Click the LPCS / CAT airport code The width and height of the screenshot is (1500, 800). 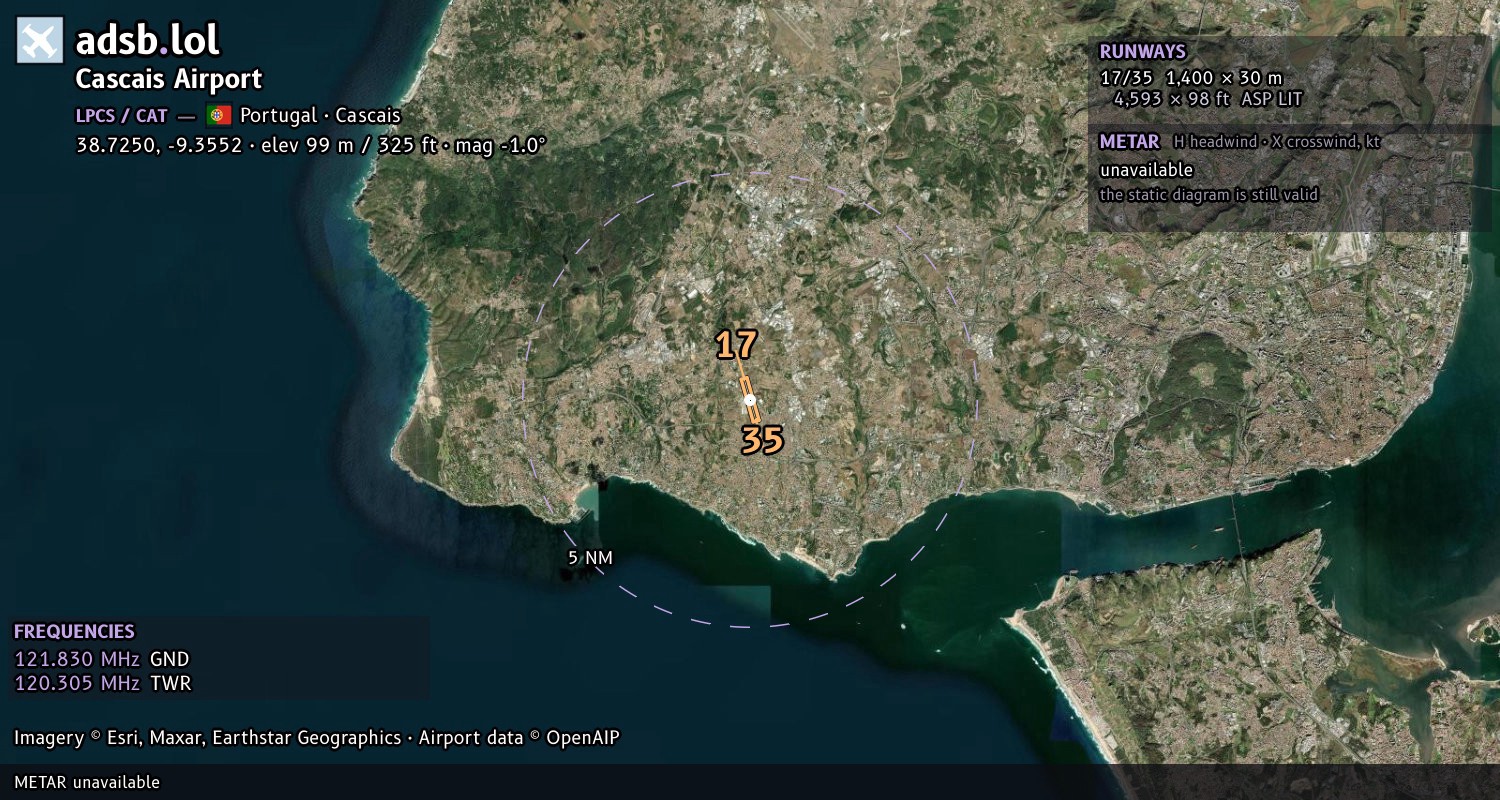(122, 116)
